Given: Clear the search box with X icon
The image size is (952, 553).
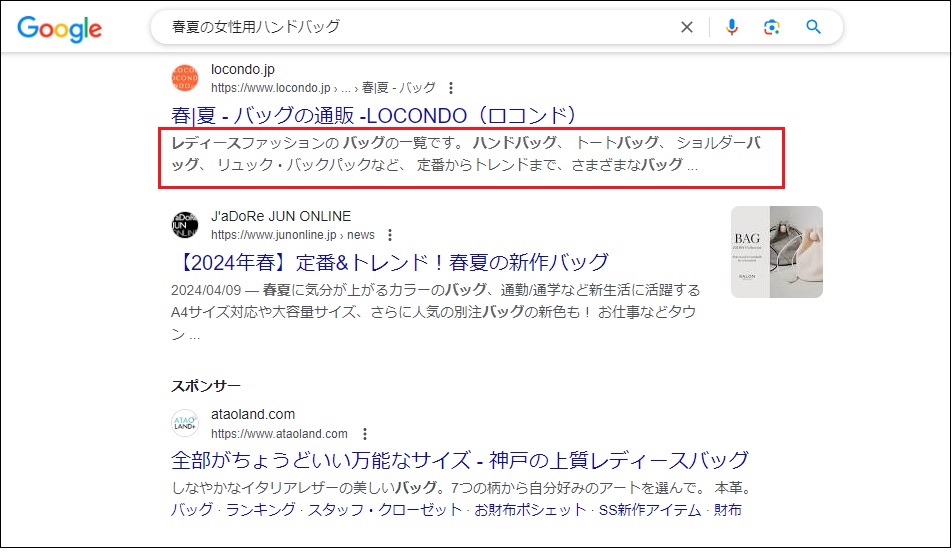Looking at the screenshot, I should [x=687, y=27].
